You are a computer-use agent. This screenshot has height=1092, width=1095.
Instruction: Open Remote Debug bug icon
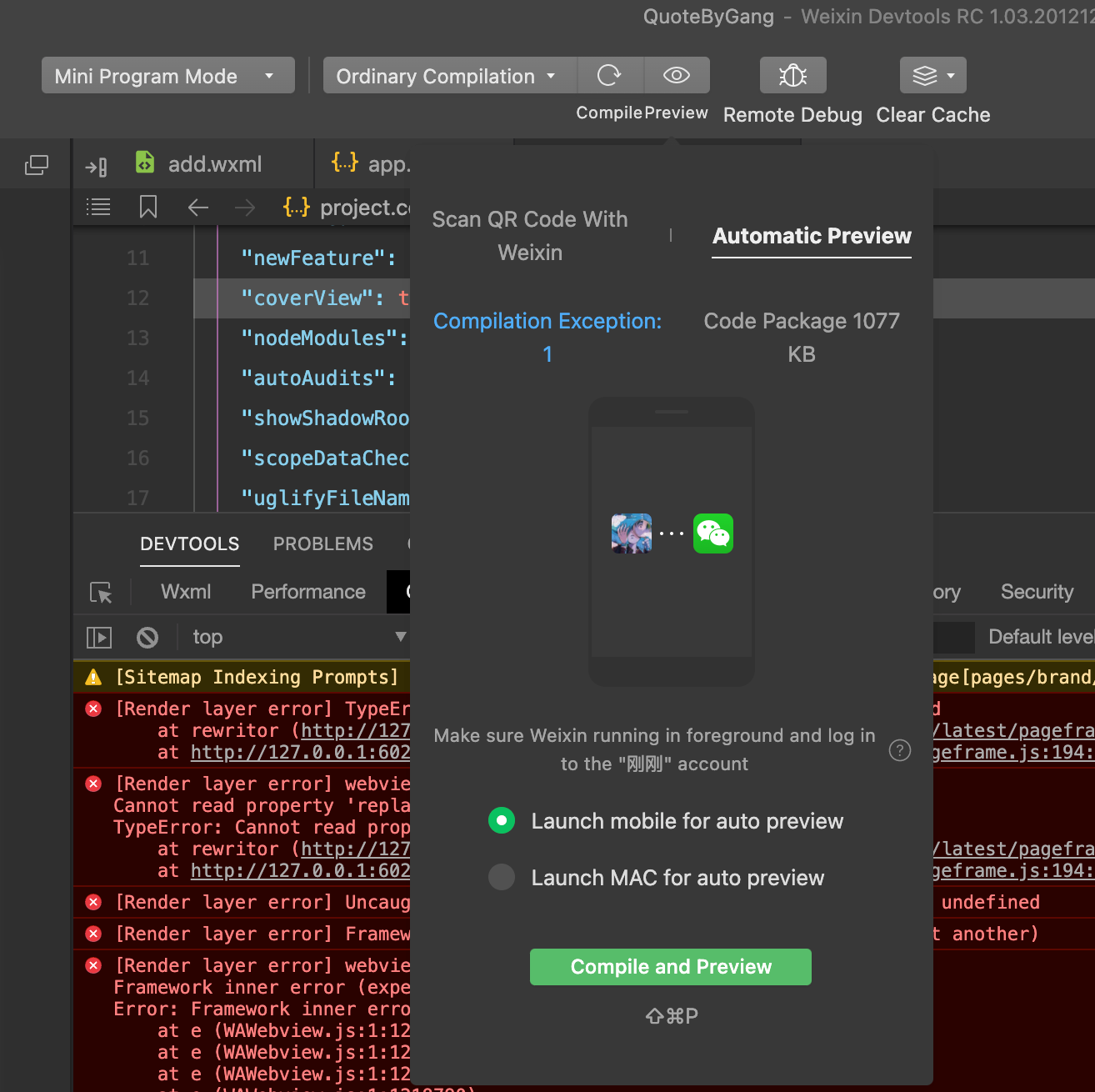point(792,75)
